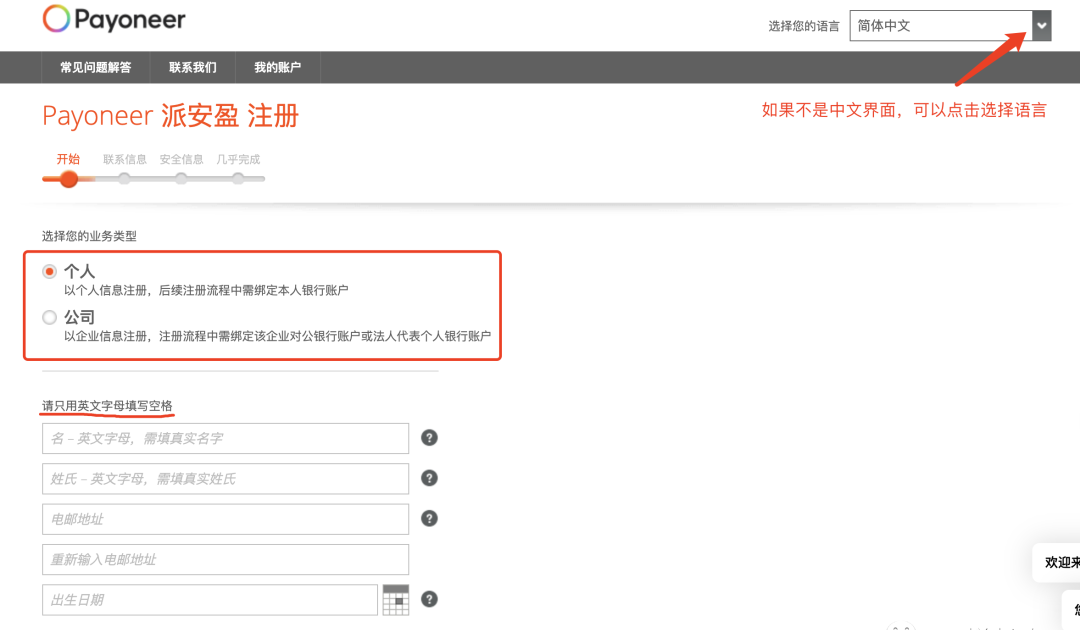Select the 公司 registration type
Viewport: 1080px width, 630px height.
[49, 317]
